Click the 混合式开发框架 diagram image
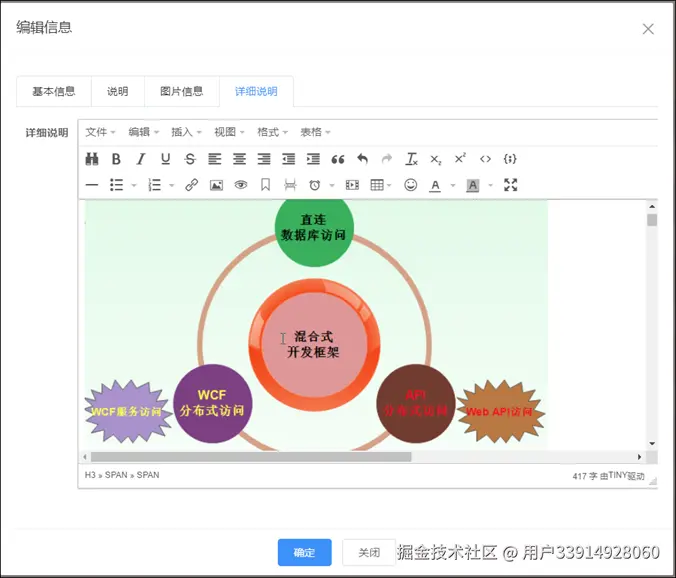This screenshot has height=578, width=676. pyautogui.click(x=316, y=325)
